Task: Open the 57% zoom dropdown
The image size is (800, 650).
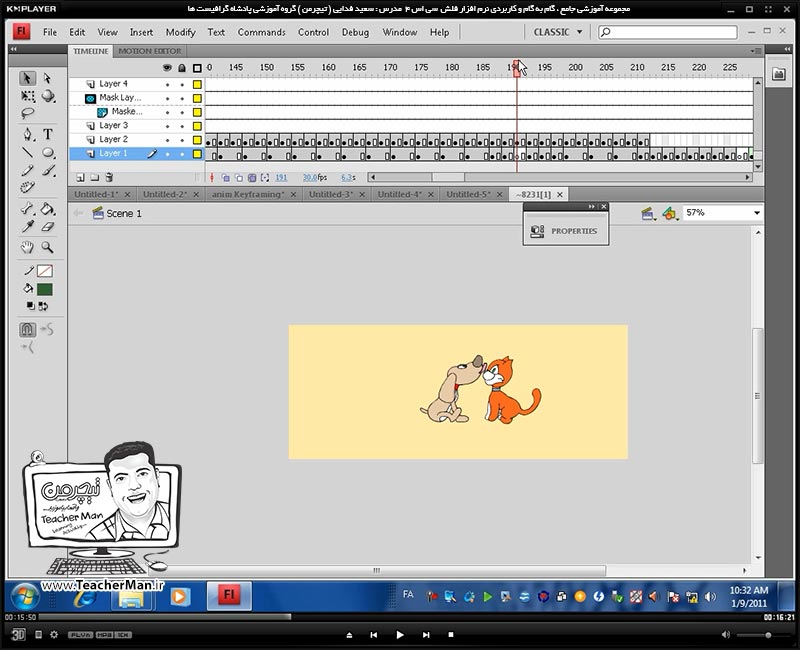Action: tap(757, 213)
